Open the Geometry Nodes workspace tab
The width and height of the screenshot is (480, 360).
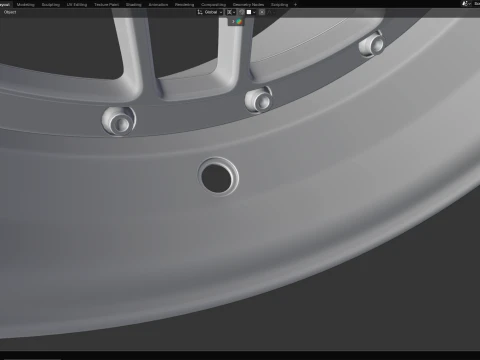tap(248, 5)
